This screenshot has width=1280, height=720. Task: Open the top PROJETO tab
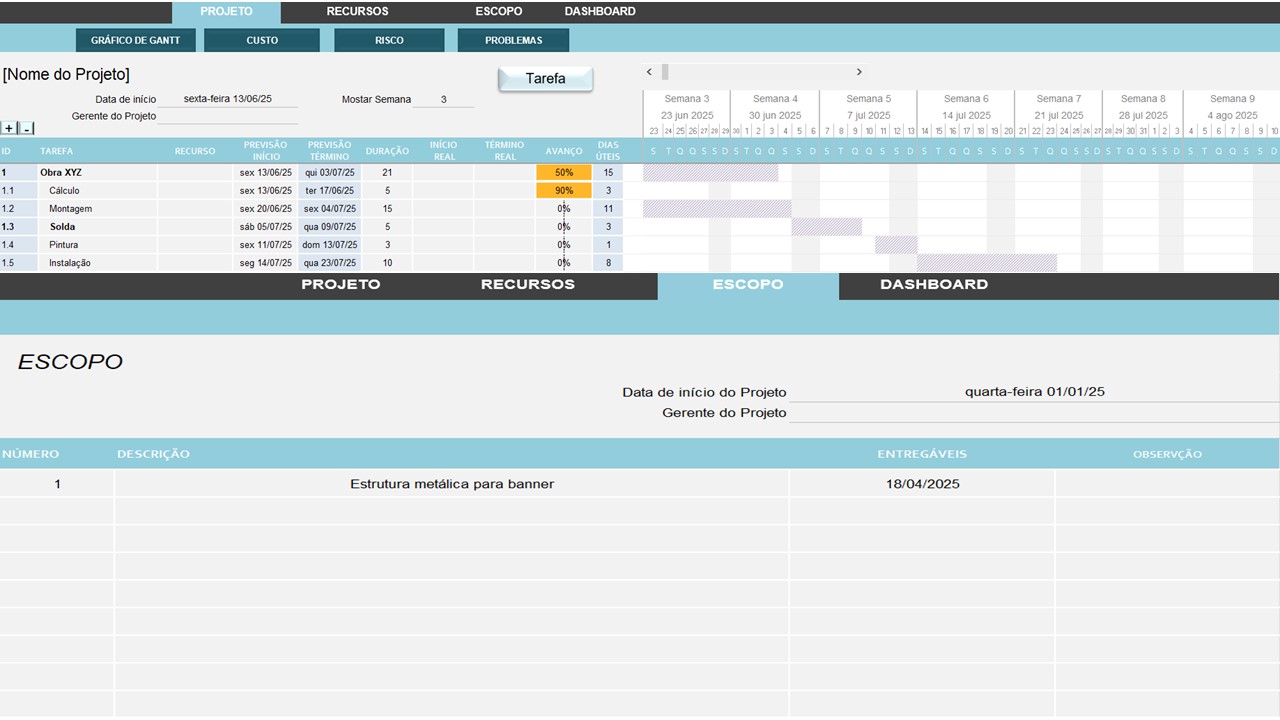pyautogui.click(x=226, y=12)
